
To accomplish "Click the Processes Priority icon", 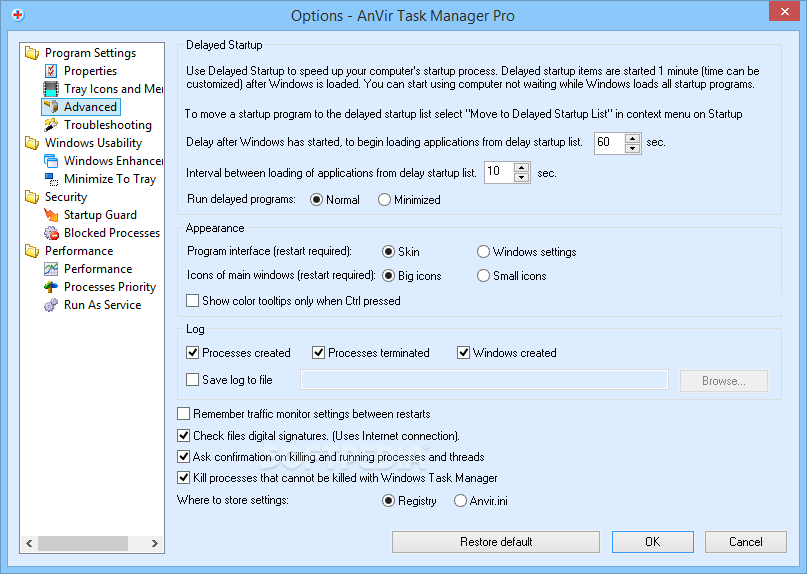I will [51, 287].
